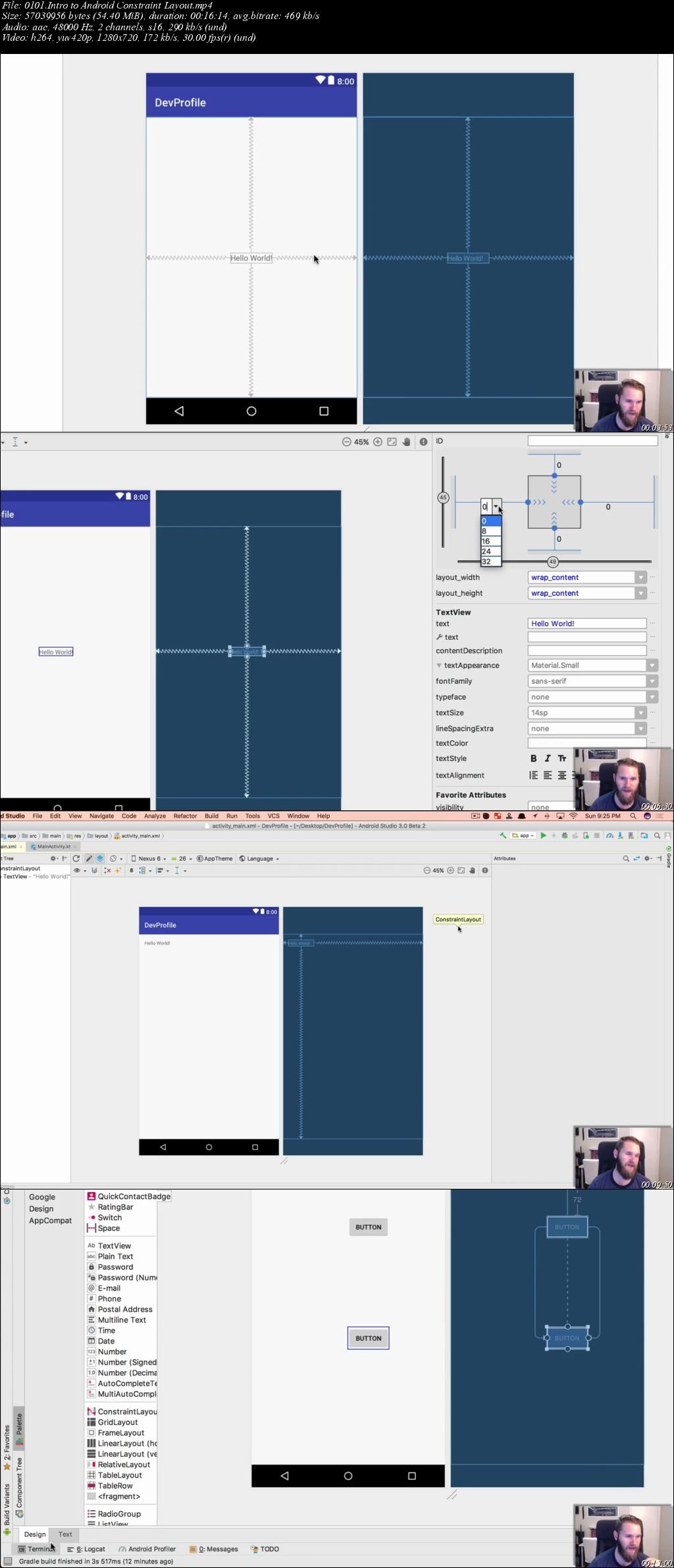Click the Clear All Constraints icon
Image resolution: width=674 pixels, height=1568 pixels.
tap(107, 870)
